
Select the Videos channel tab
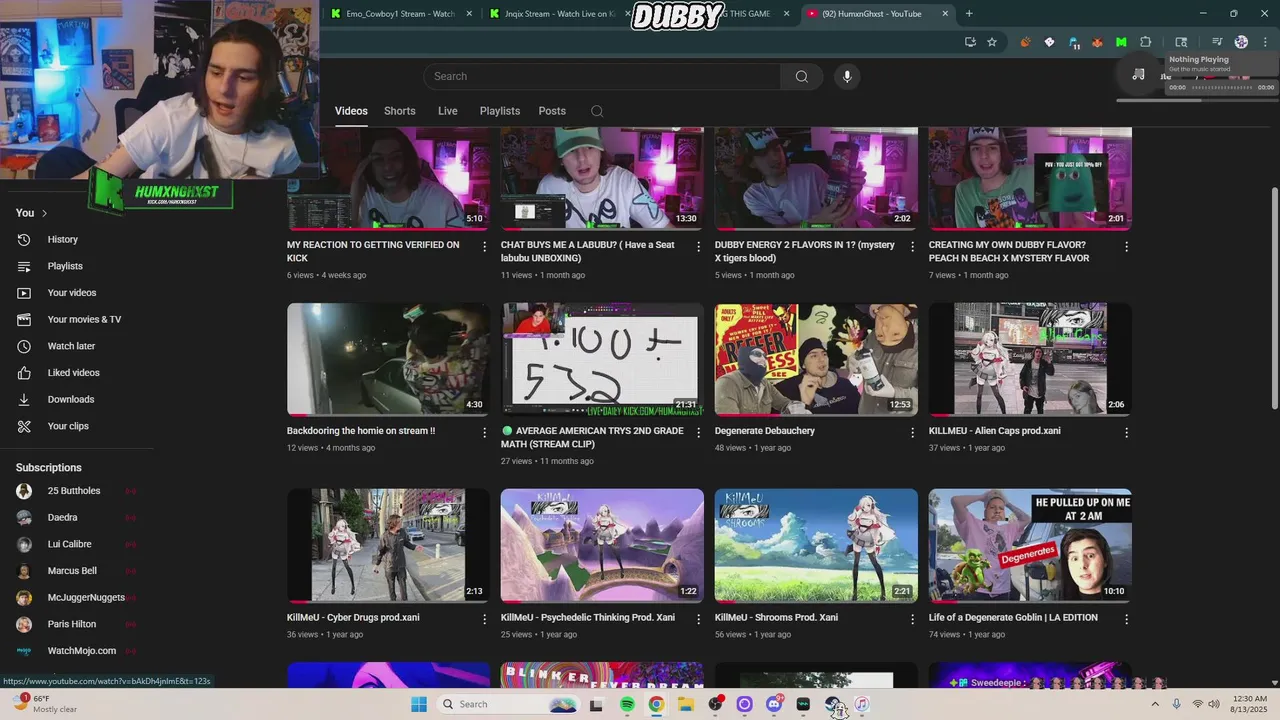[x=351, y=111]
